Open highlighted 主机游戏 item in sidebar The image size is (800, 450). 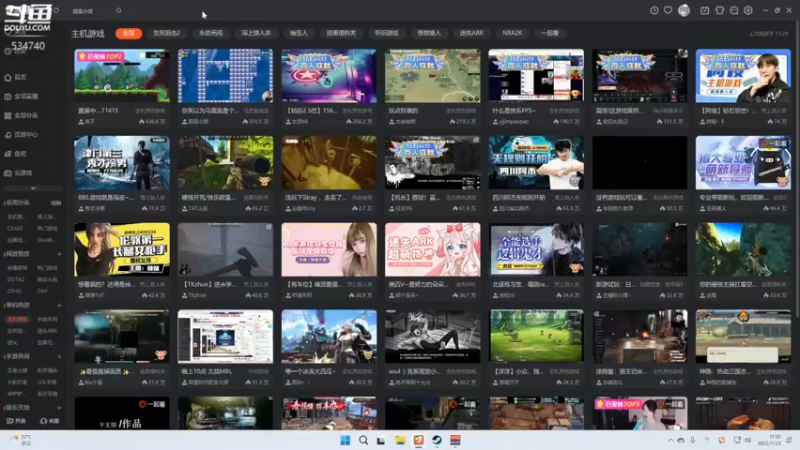coord(17,319)
